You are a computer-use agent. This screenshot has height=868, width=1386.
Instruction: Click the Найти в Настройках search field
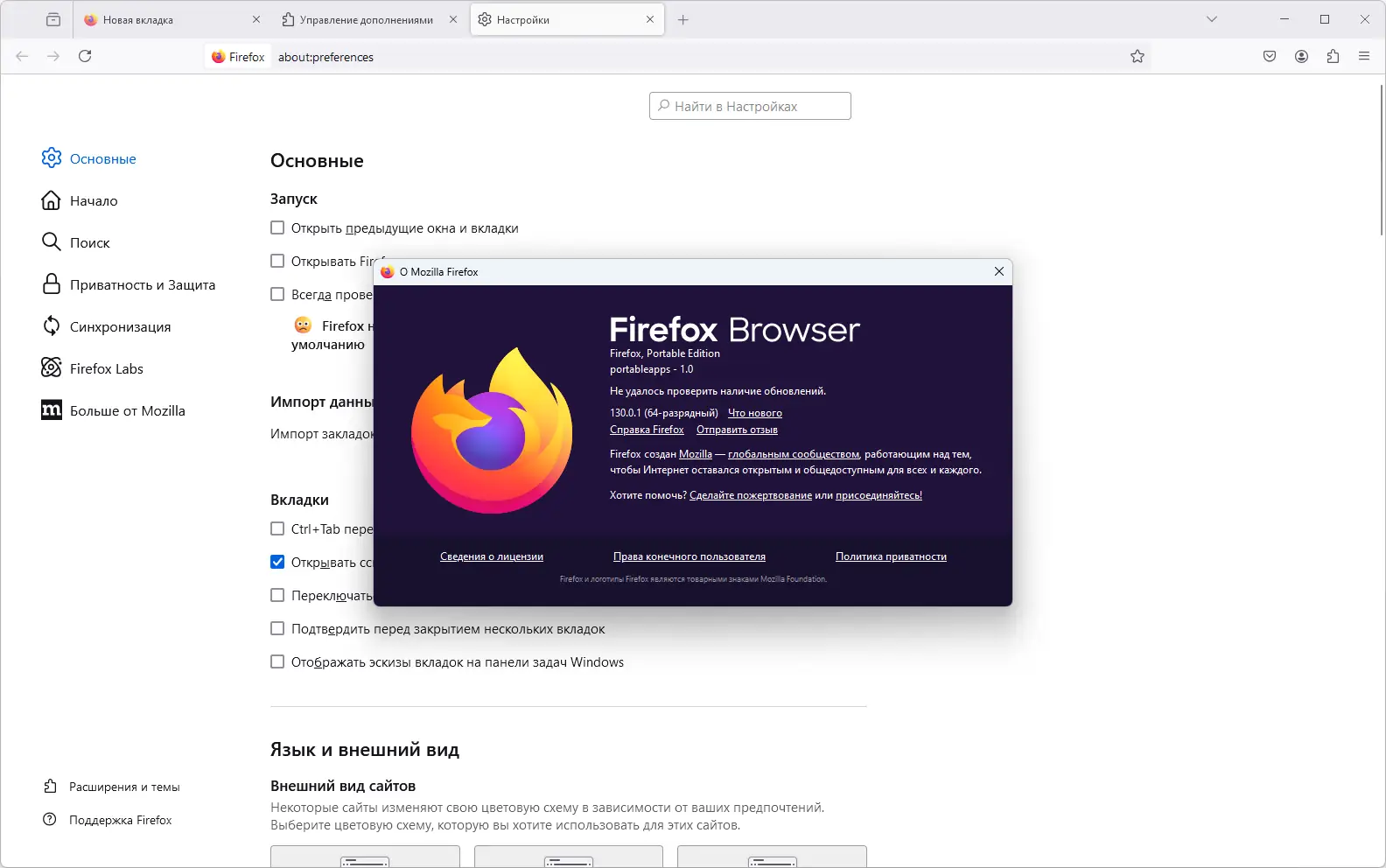click(750, 106)
